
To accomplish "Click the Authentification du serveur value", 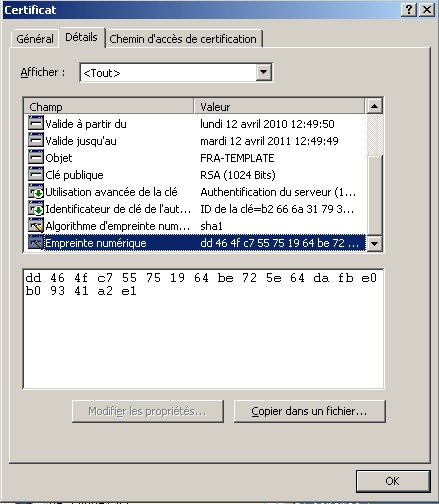I will coord(278,192).
